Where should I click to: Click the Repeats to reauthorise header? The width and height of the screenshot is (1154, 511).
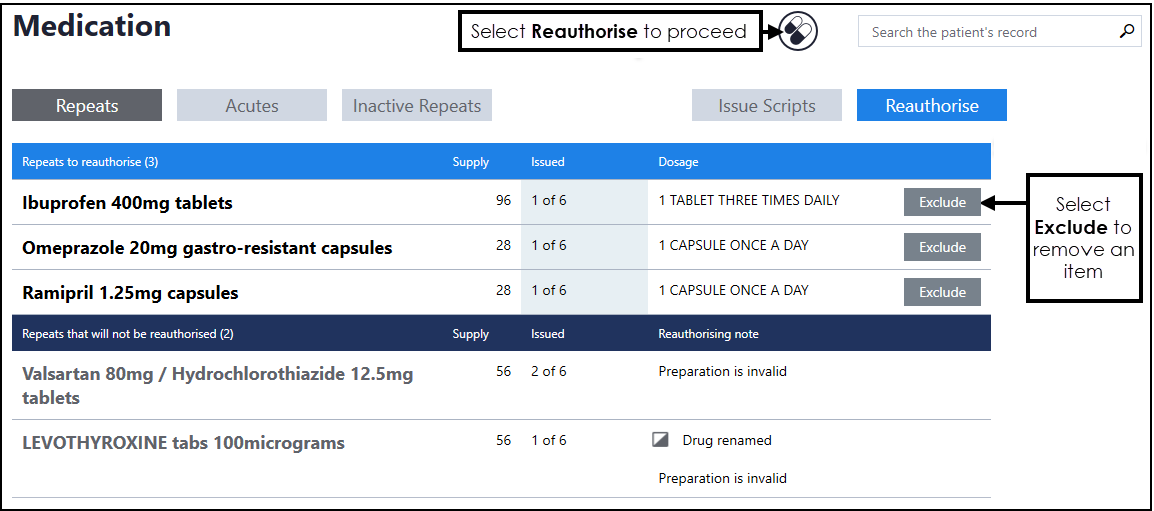pyautogui.click(x=90, y=162)
